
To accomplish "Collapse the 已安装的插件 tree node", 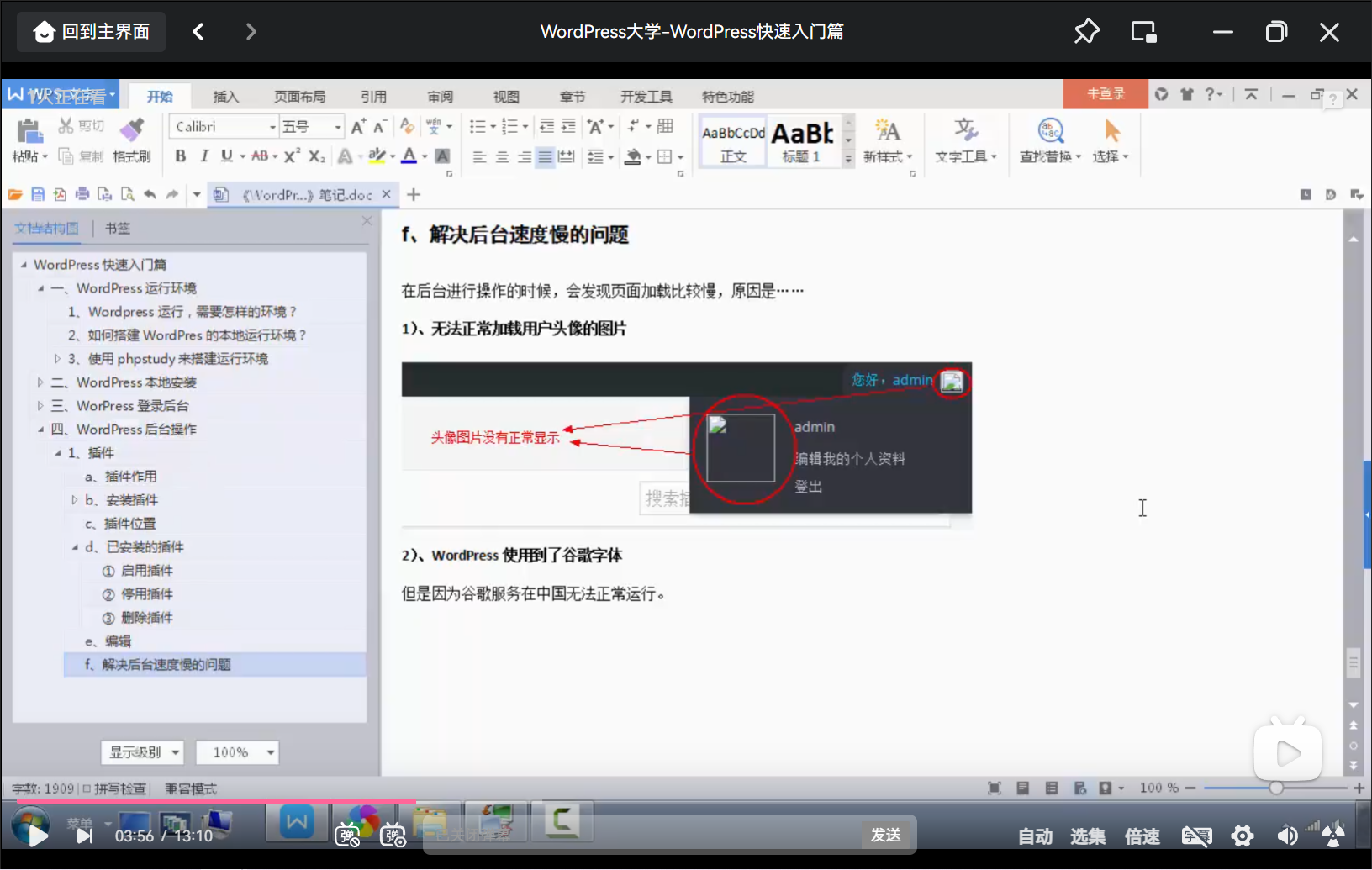I will click(75, 547).
